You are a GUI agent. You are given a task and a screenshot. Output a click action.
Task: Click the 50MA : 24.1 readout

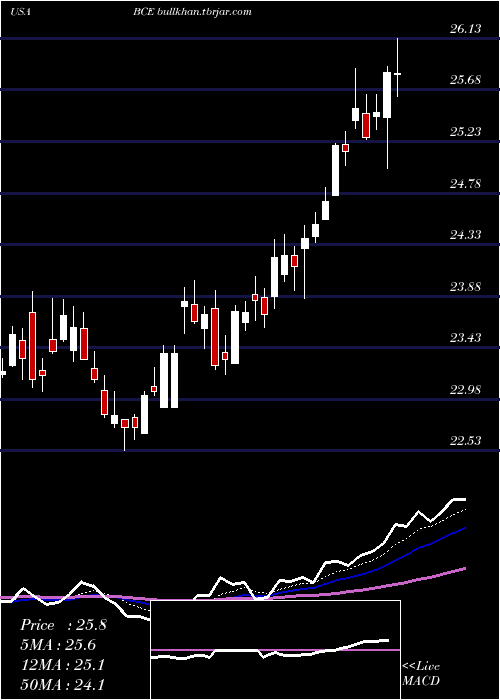[62, 684]
